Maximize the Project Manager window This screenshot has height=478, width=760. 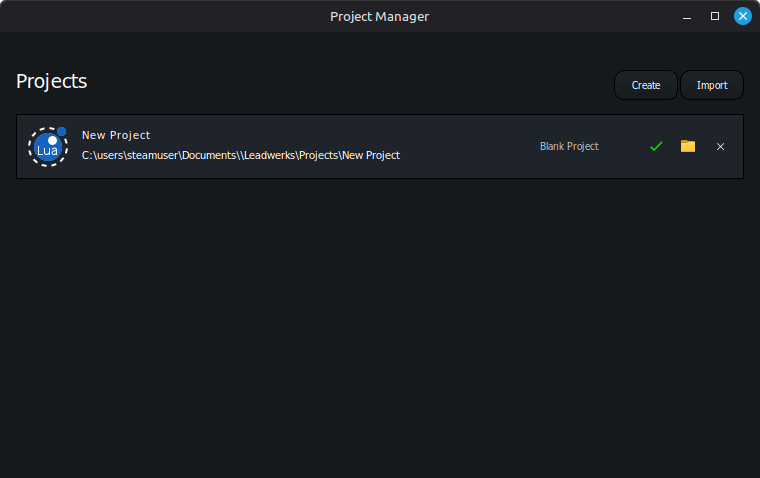click(x=715, y=16)
